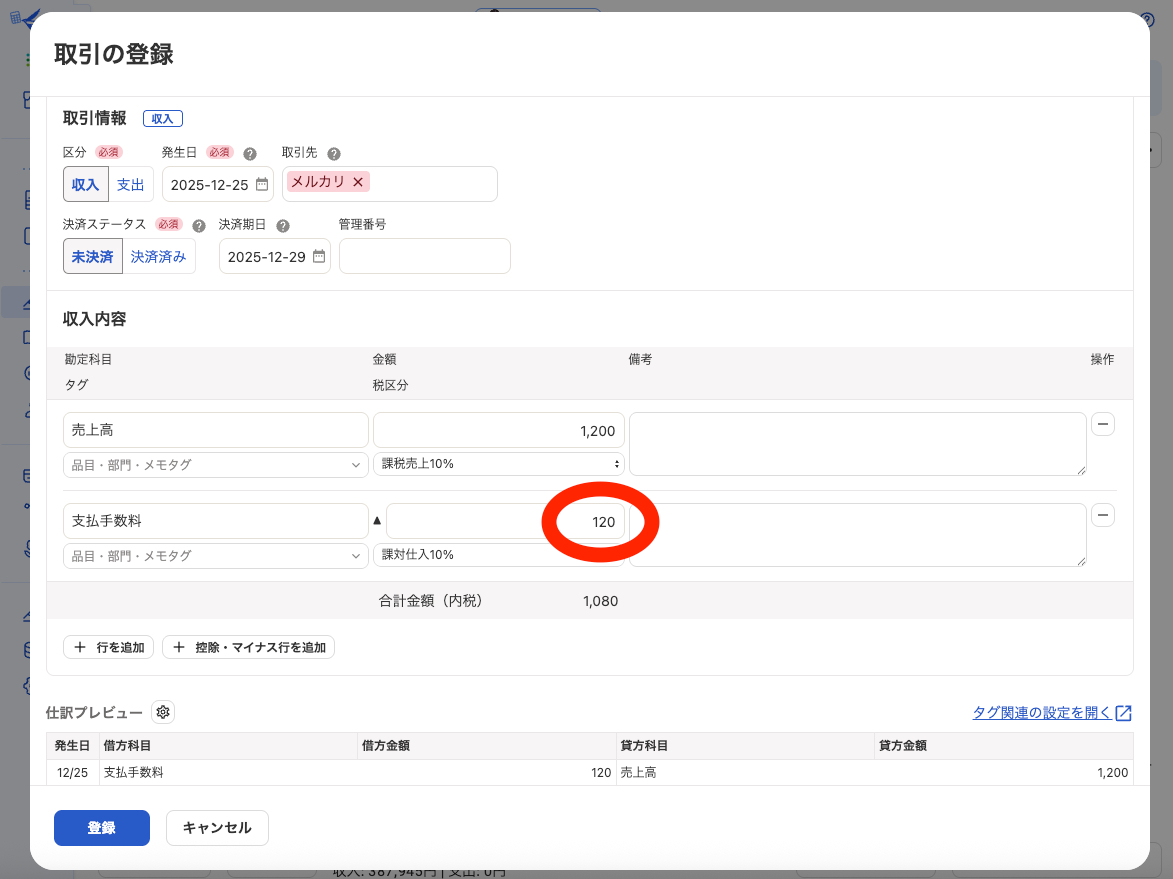Click 控除・マイナス行を追加 button
The width and height of the screenshot is (1173, 879).
point(248,647)
